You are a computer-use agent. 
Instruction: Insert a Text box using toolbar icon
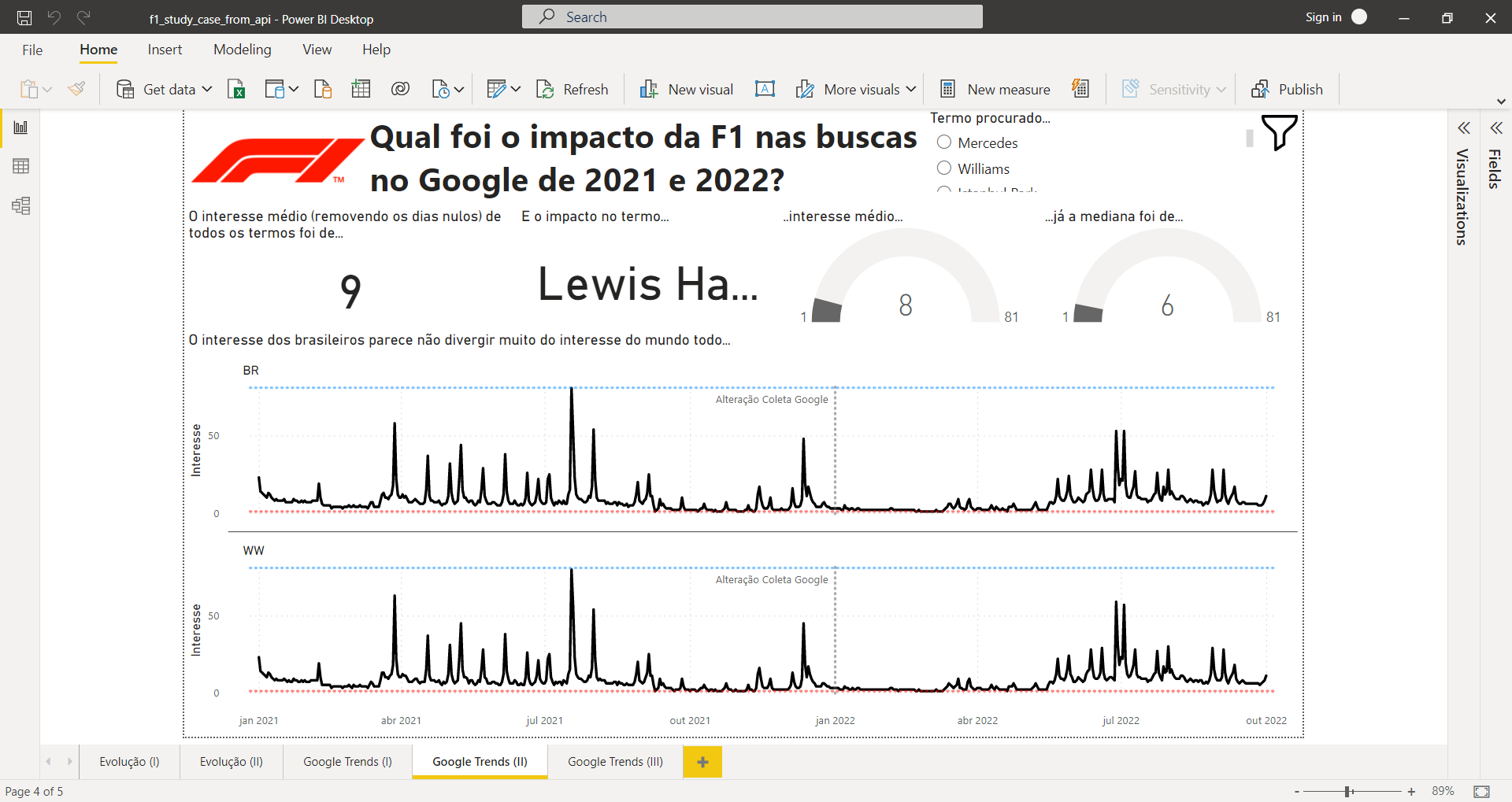click(x=765, y=89)
